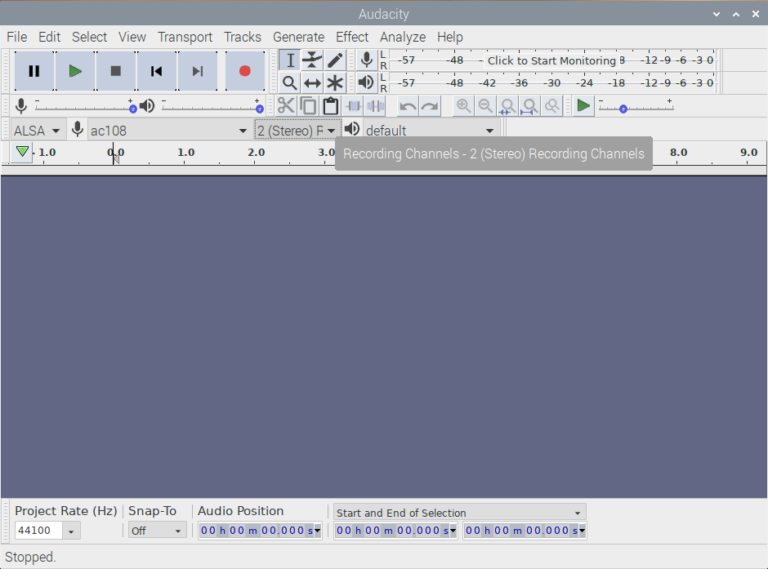768x569 pixels.
Task: Open the ALSA audio host dropdown
Action: coord(37,130)
